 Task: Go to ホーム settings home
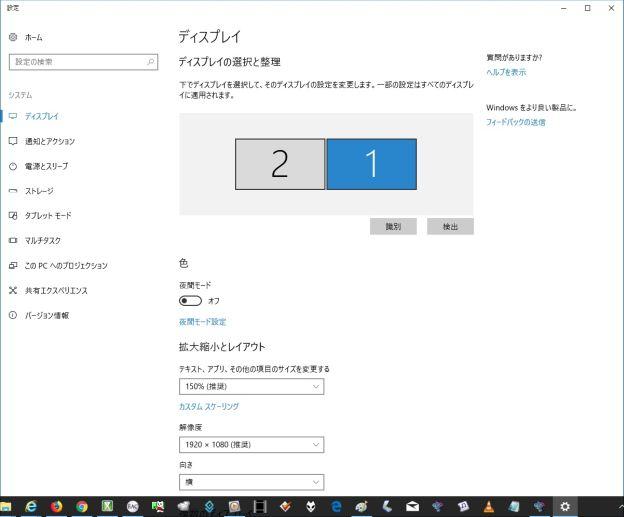point(33,37)
